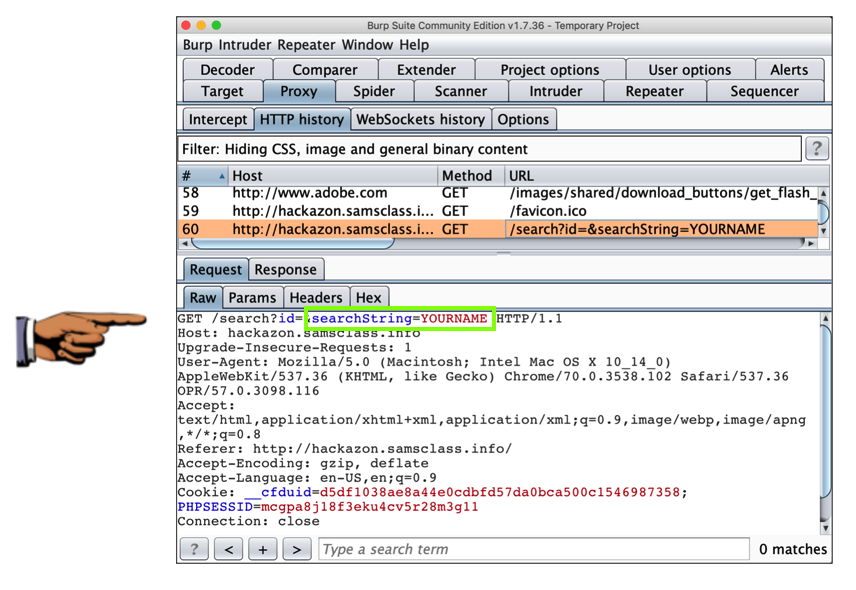Click the plus button beside search
This screenshot has width=856, height=590.
262,549
